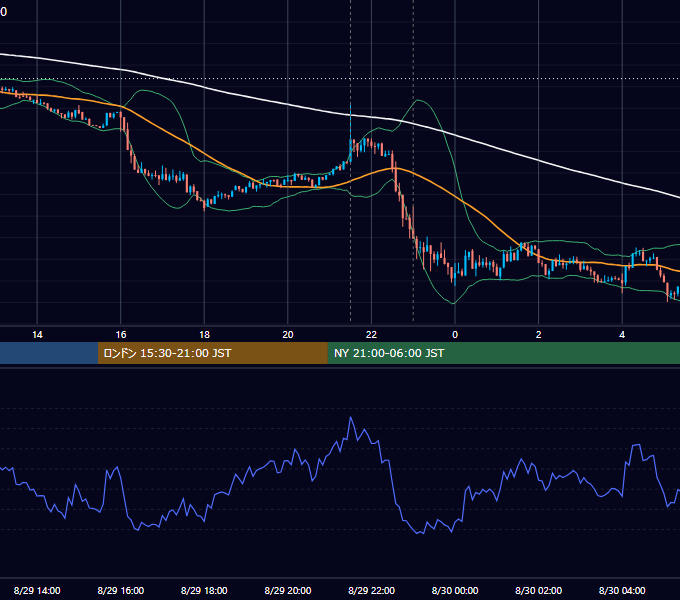Click the 20 hour axis label
The height and width of the screenshot is (600, 680).
[x=288, y=335]
